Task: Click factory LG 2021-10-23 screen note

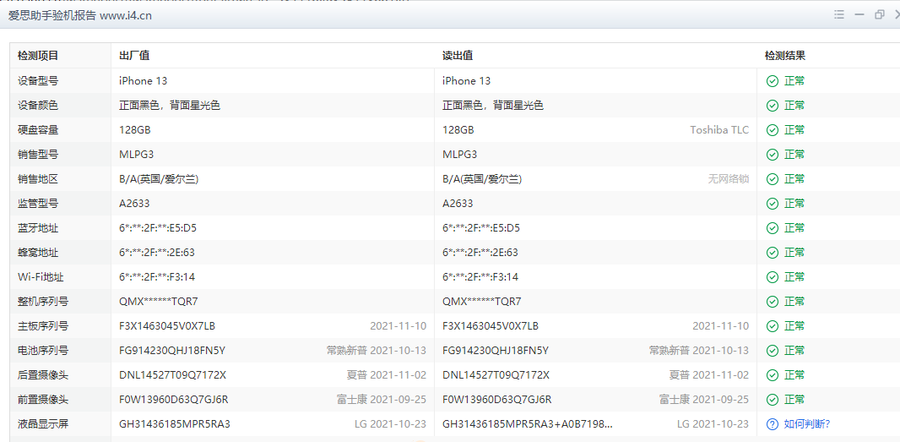Action: click(390, 424)
